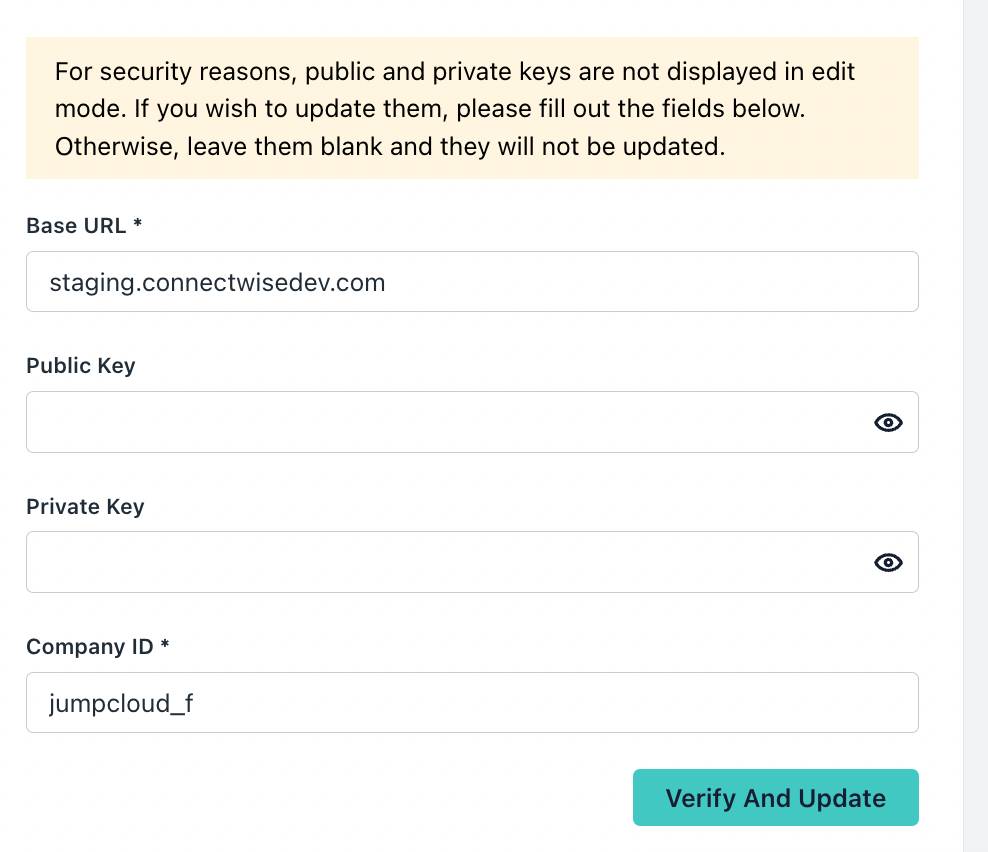Click into the Public Key field
988x852 pixels.
(x=440, y=423)
